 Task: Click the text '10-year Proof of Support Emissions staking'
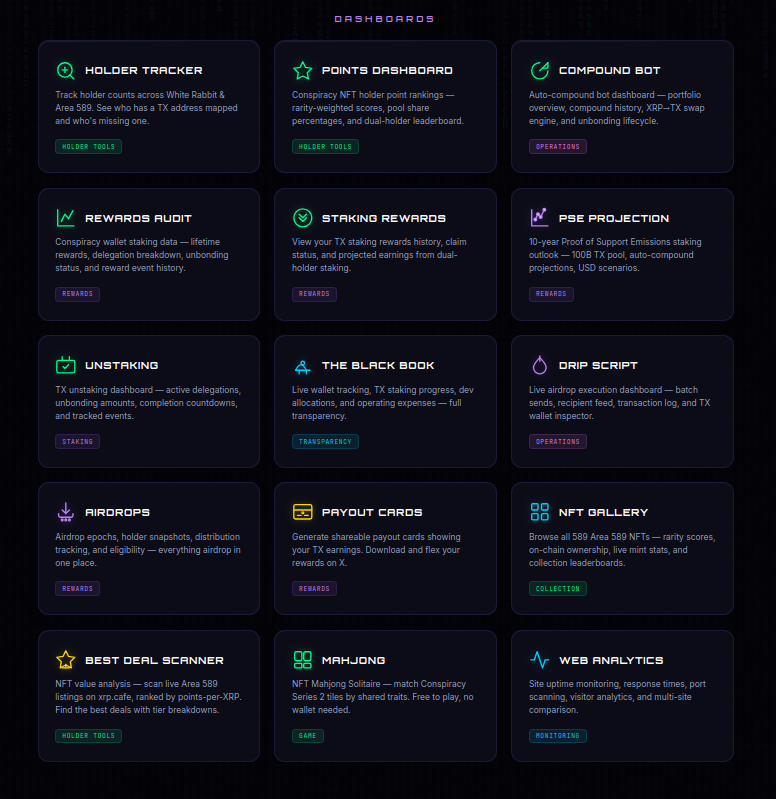tap(615, 242)
